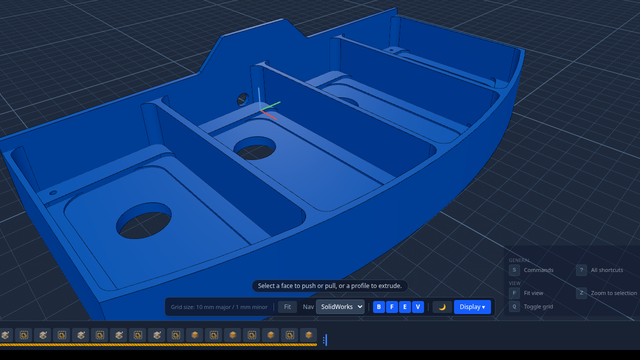Image resolution: width=640 pixels, height=360 pixels.
Task: Click the All shortcuts label
Action: (607, 270)
